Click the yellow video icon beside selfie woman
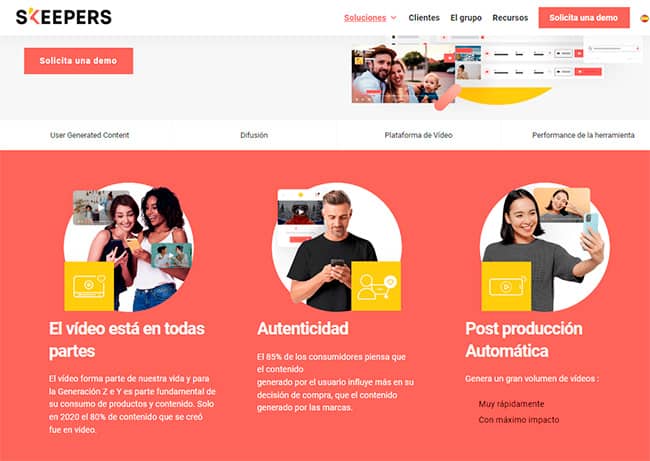This screenshot has height=461, width=650. (506, 286)
